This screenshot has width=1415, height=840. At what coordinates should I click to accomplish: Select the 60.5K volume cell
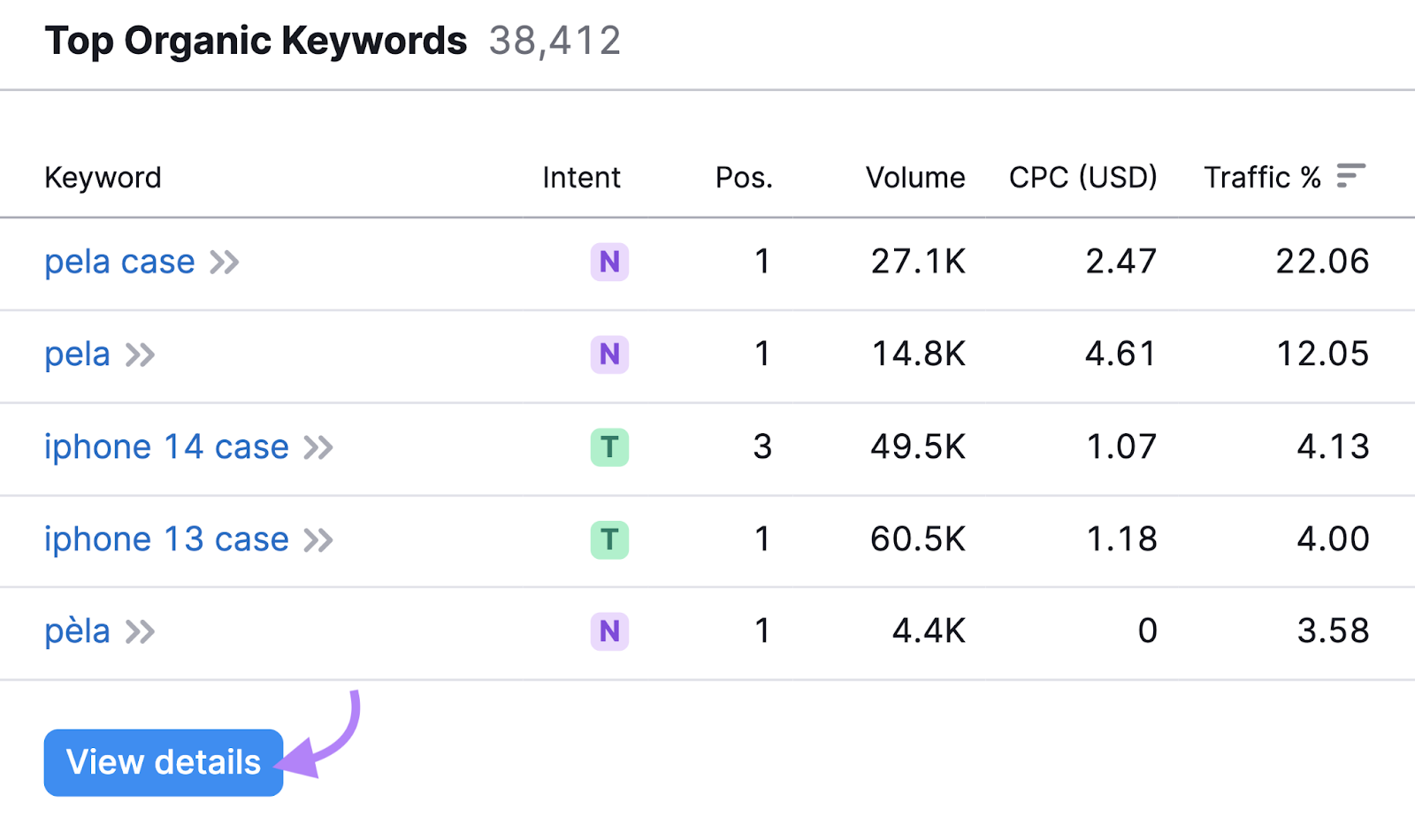pyautogui.click(x=918, y=538)
